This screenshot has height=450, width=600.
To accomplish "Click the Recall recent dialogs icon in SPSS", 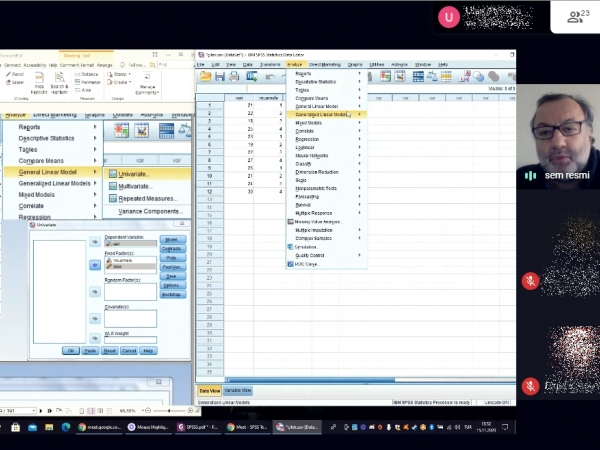I will click(x=252, y=77).
